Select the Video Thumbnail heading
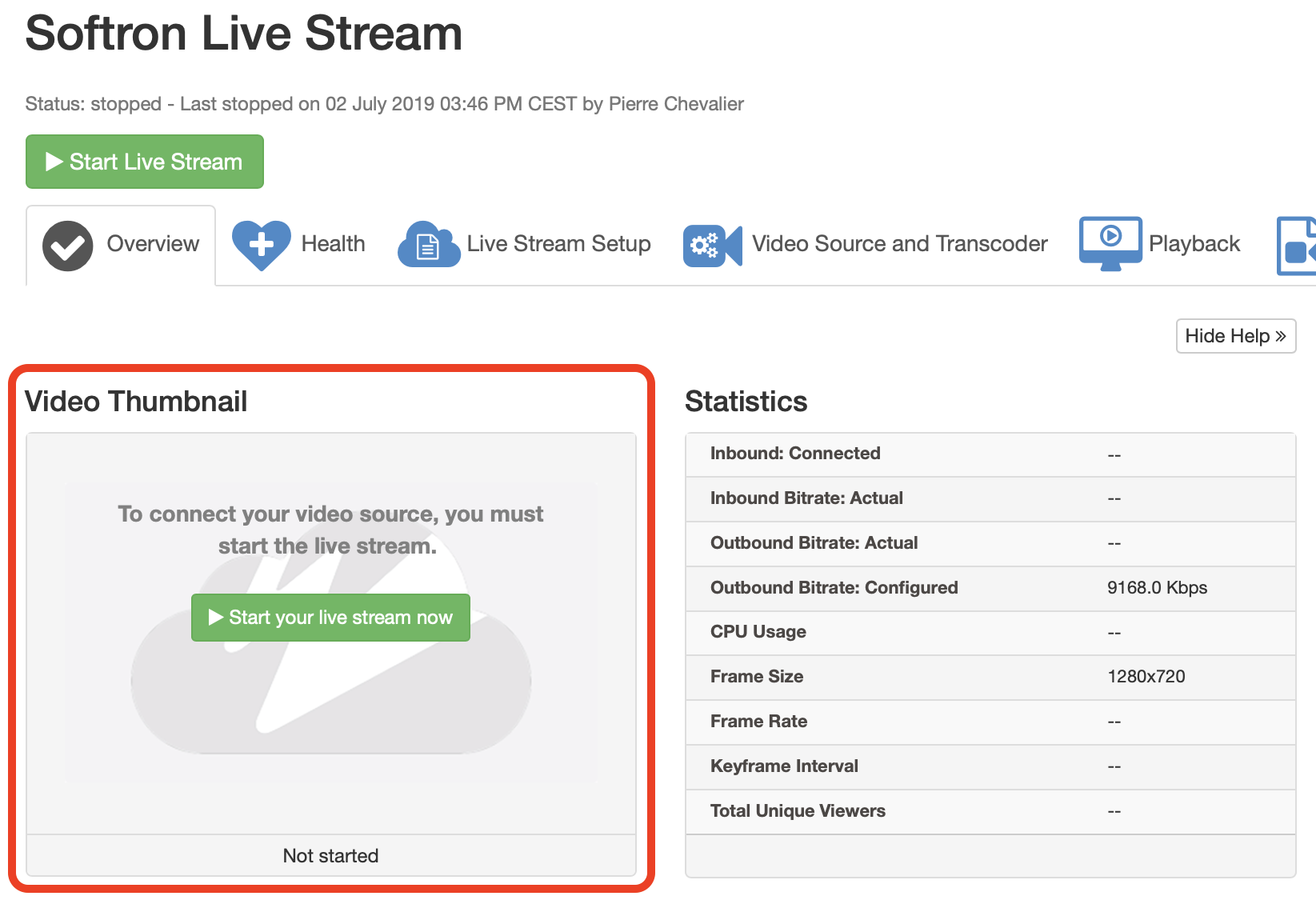 point(136,402)
